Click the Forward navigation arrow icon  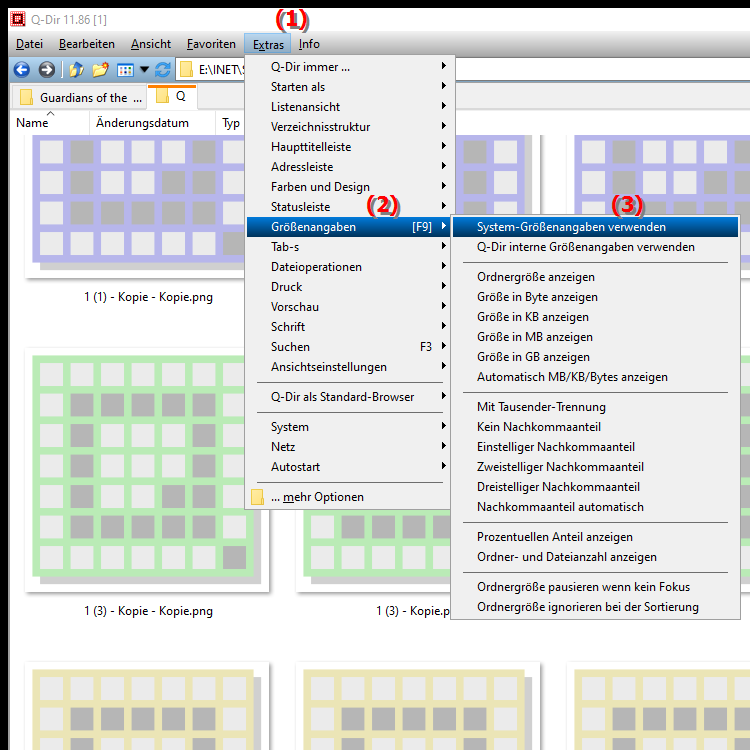click(x=46, y=70)
